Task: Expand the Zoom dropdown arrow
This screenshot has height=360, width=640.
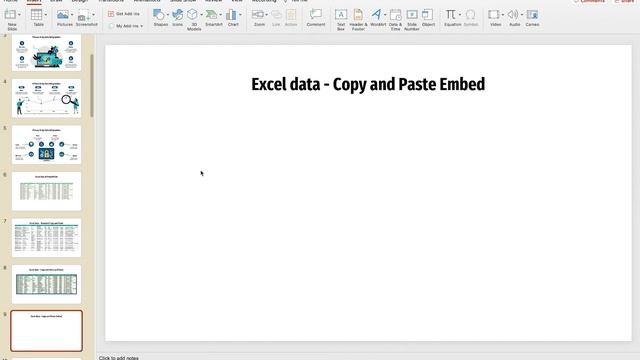Action: coord(267,15)
